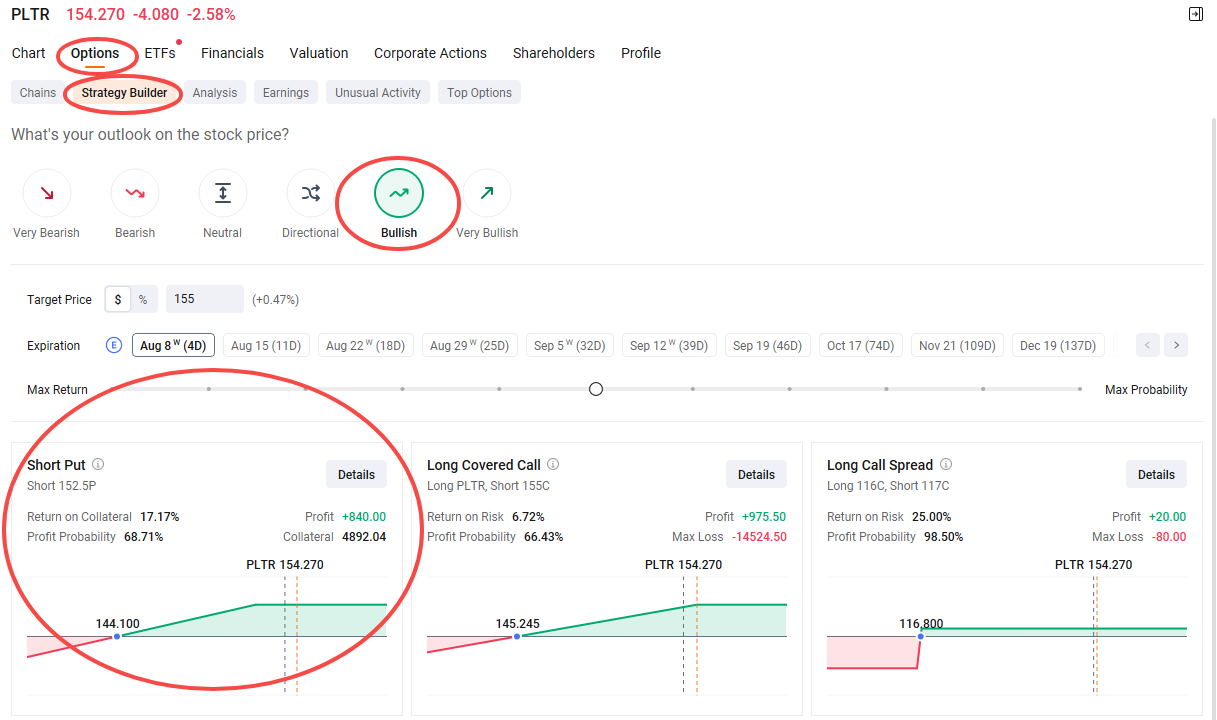Select Sep 19 (46D) expiration
The width and height of the screenshot is (1217, 720).
(767, 346)
